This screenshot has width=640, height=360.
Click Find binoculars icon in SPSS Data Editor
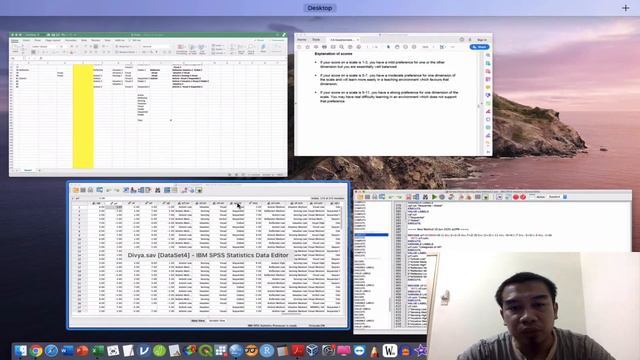(158, 190)
